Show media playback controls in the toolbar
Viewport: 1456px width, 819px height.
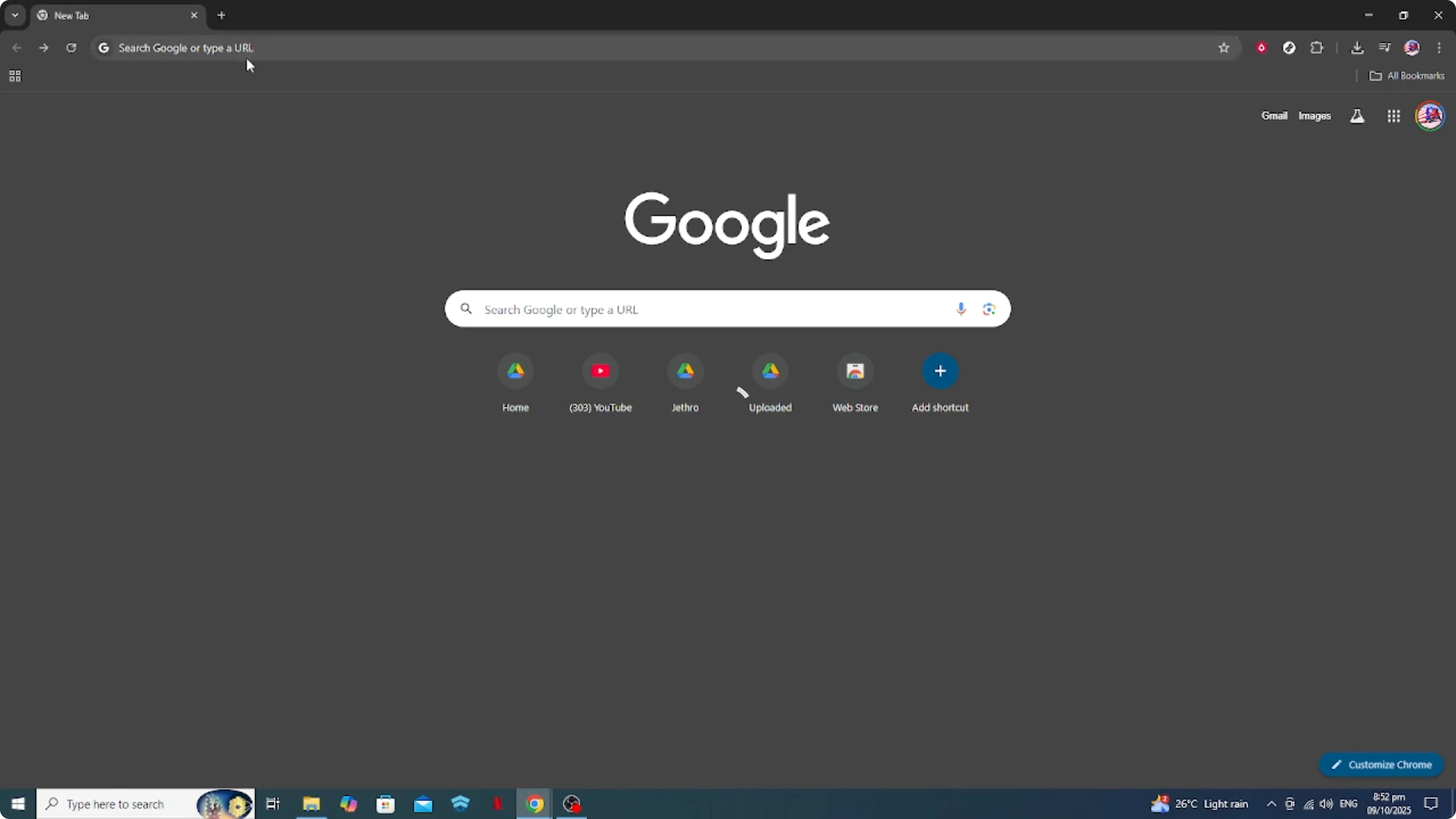click(1384, 47)
